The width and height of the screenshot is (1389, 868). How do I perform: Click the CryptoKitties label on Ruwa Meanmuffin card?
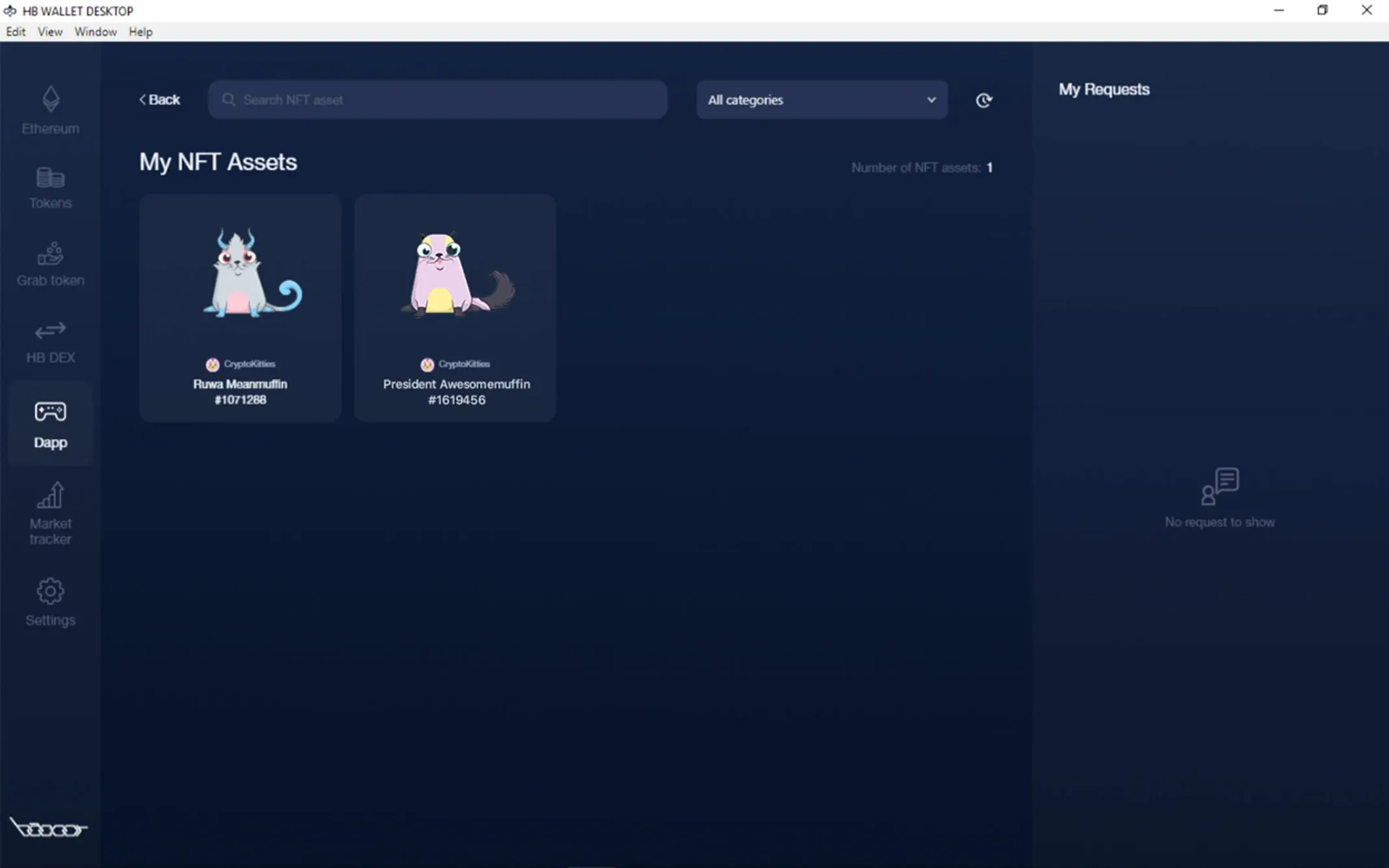tap(240, 364)
